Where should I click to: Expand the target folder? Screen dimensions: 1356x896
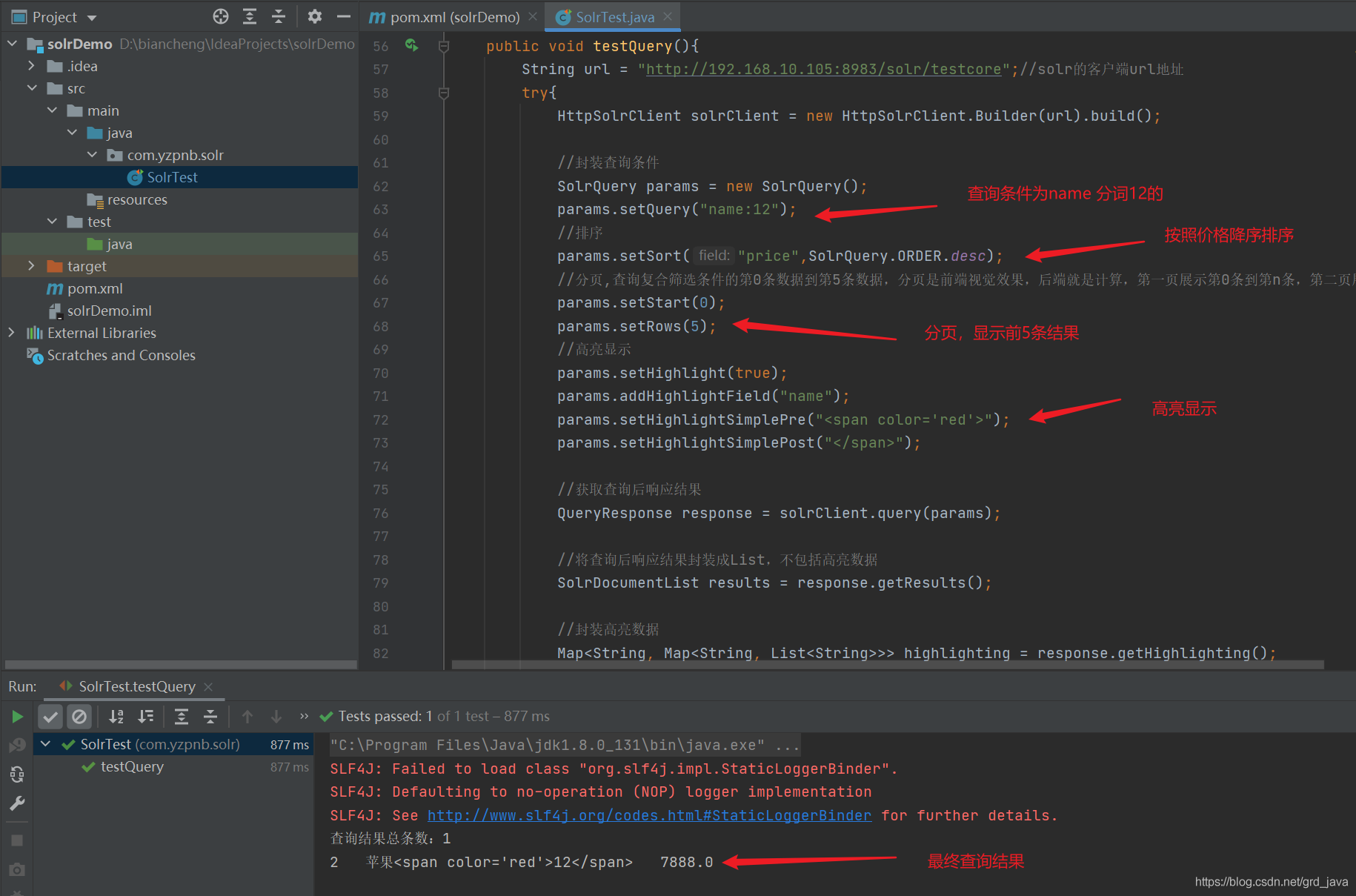[x=31, y=266]
